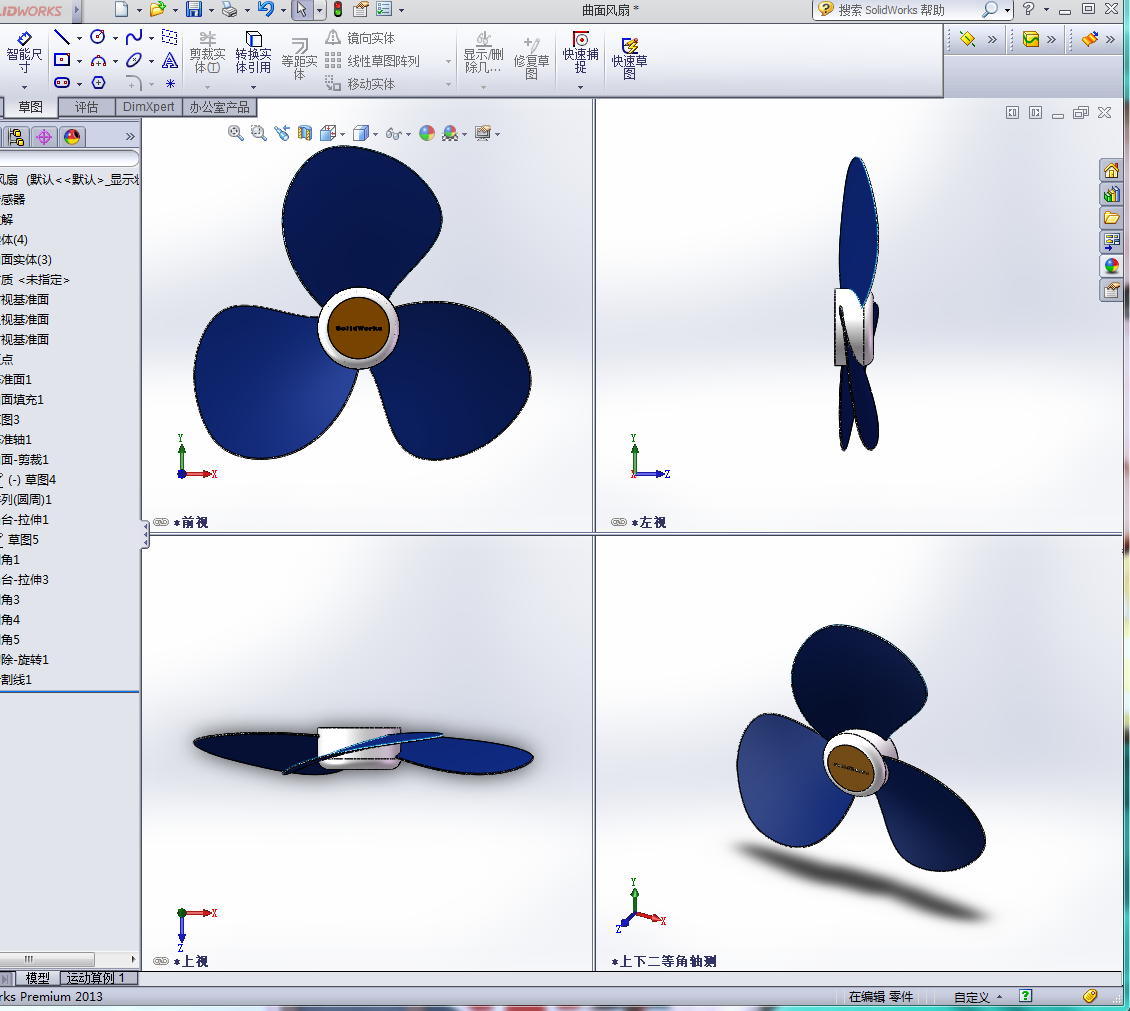
Task: Select the Smart Dimension (智能尺寸) tool
Action: click(23, 52)
